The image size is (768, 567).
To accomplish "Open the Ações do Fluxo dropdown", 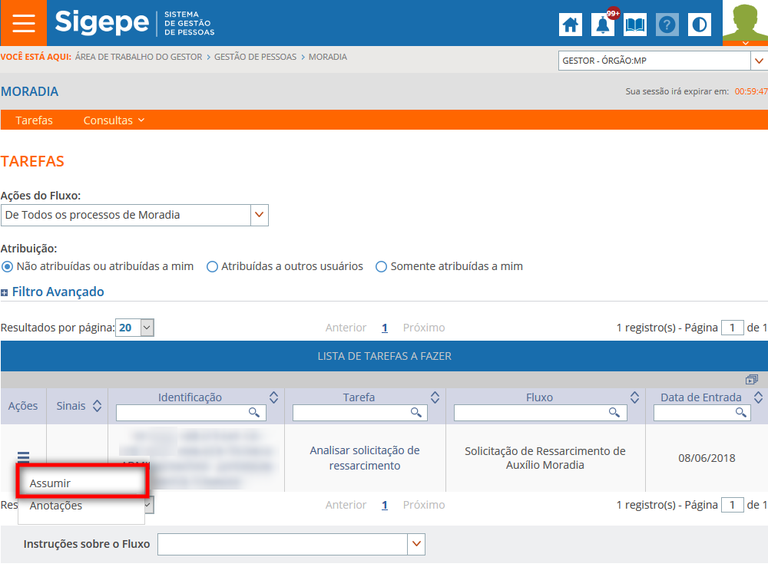I will tap(259, 215).
